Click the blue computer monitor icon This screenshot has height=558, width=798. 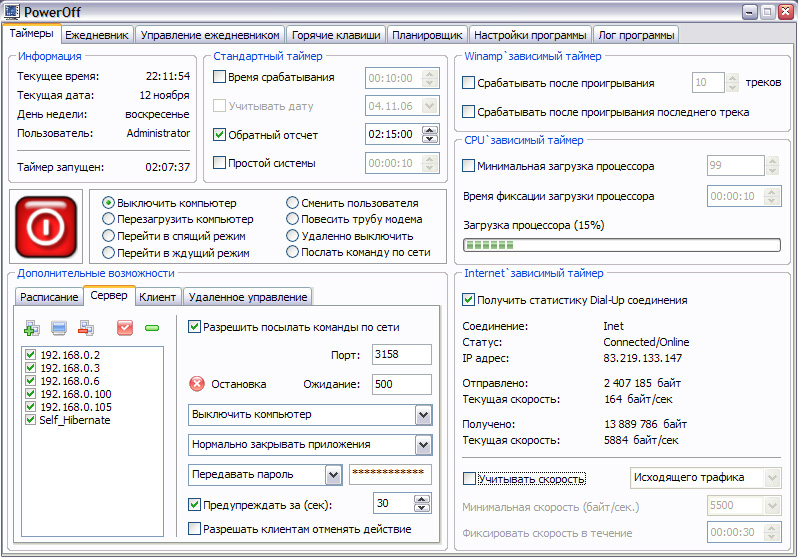click(58, 327)
